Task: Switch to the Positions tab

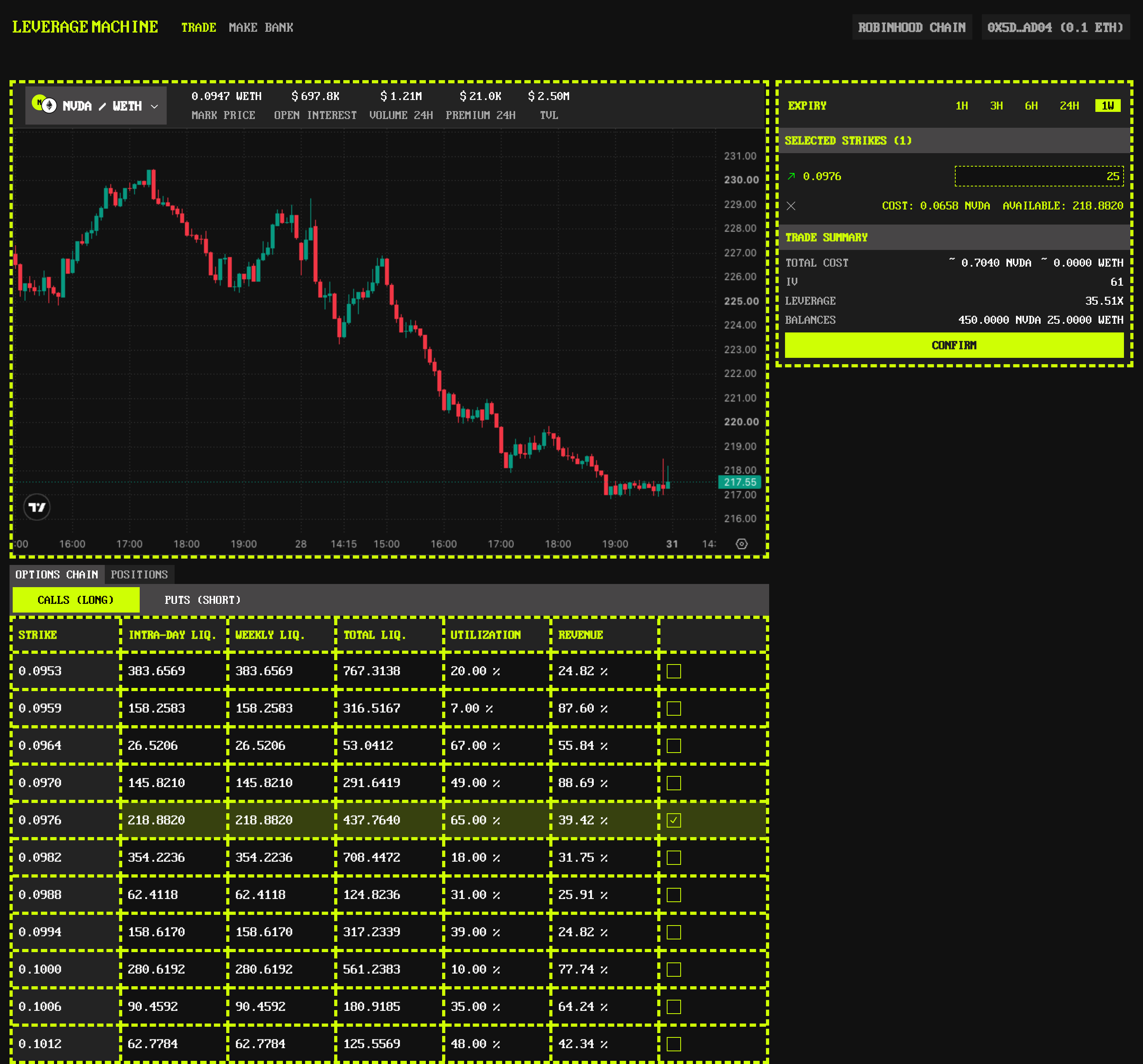Action: (139, 574)
